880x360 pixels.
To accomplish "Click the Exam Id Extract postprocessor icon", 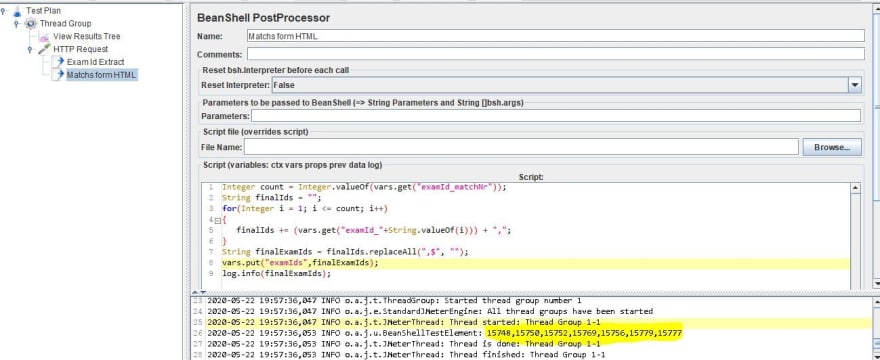I will [58, 62].
